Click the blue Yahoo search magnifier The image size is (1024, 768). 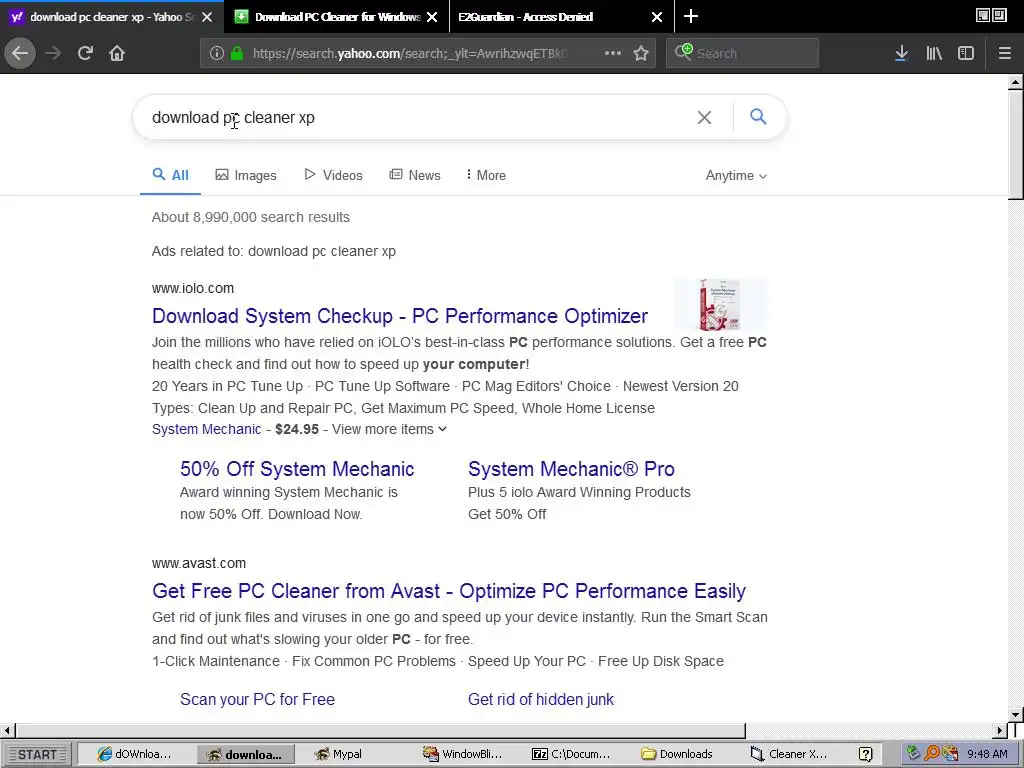point(758,117)
